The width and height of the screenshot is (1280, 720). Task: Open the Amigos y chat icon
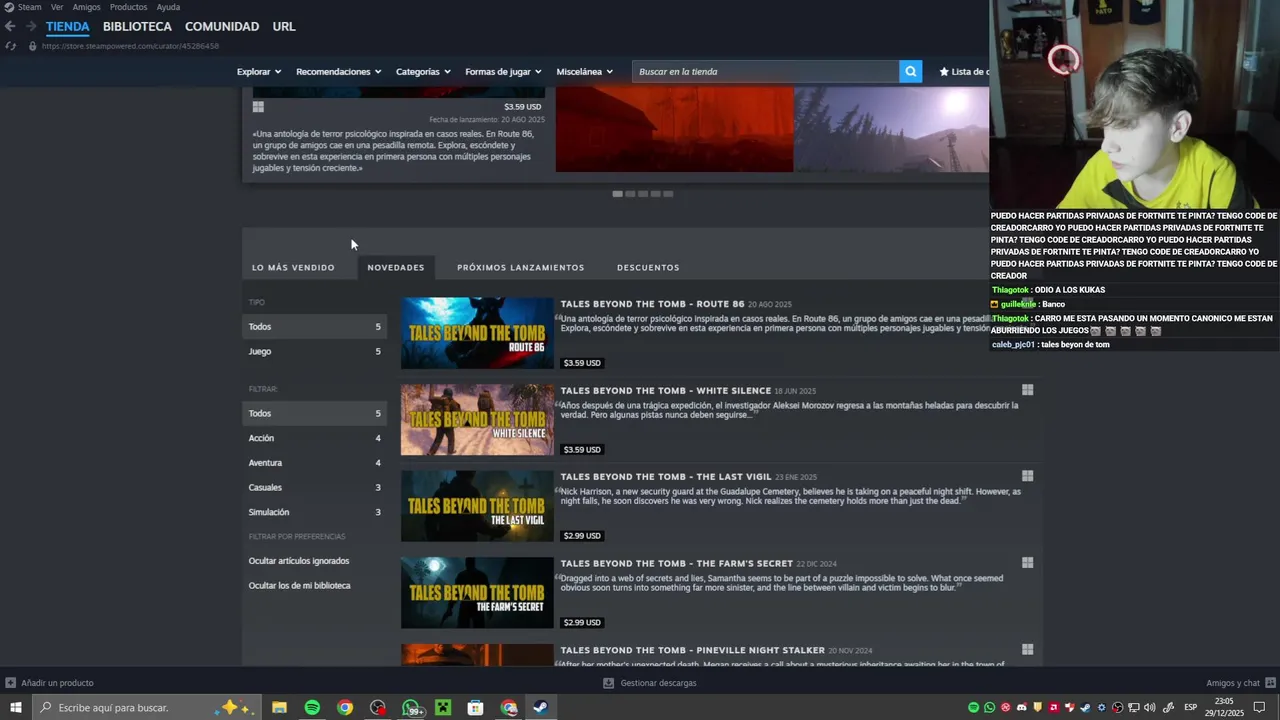point(1270,683)
